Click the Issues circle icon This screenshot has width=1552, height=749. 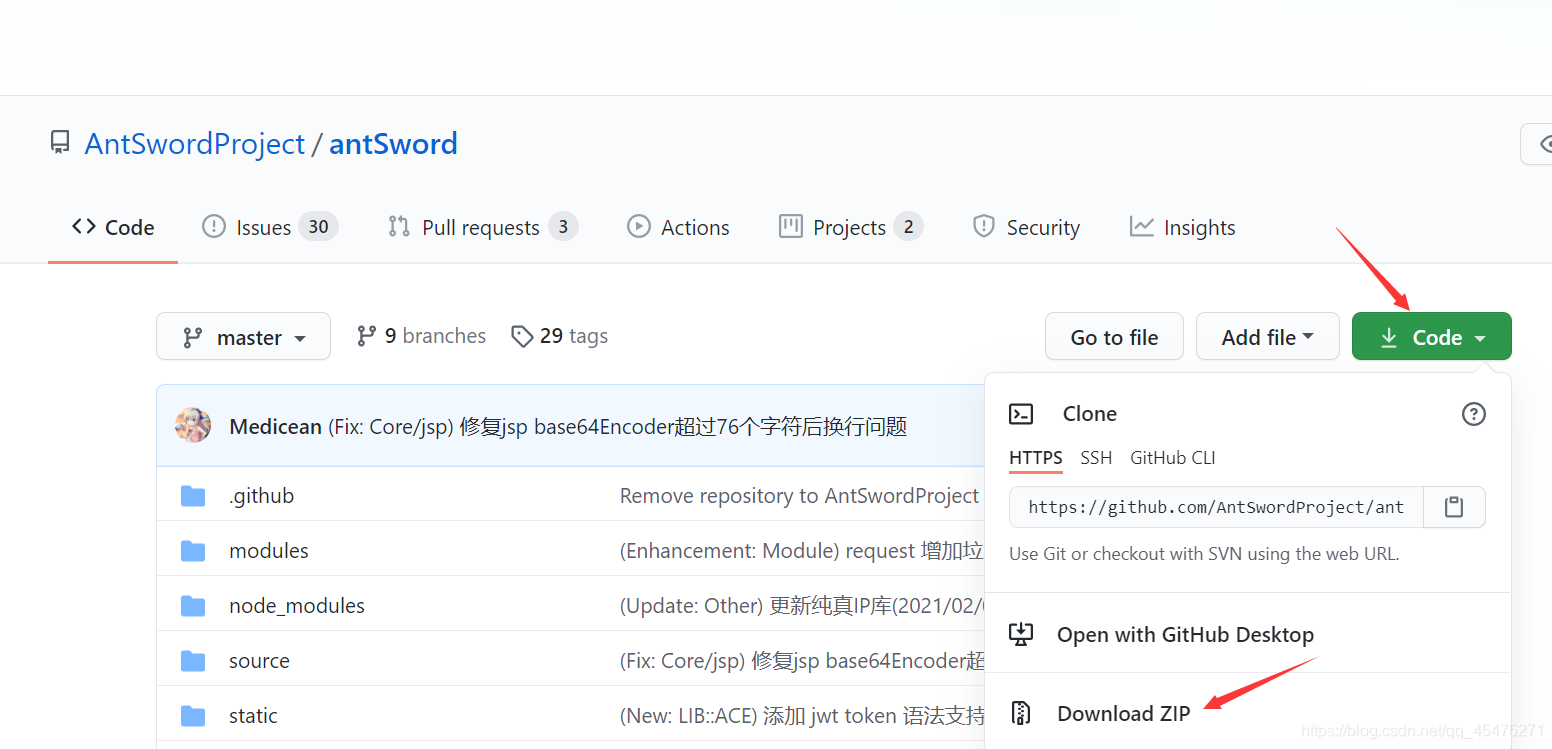pyautogui.click(x=213, y=226)
